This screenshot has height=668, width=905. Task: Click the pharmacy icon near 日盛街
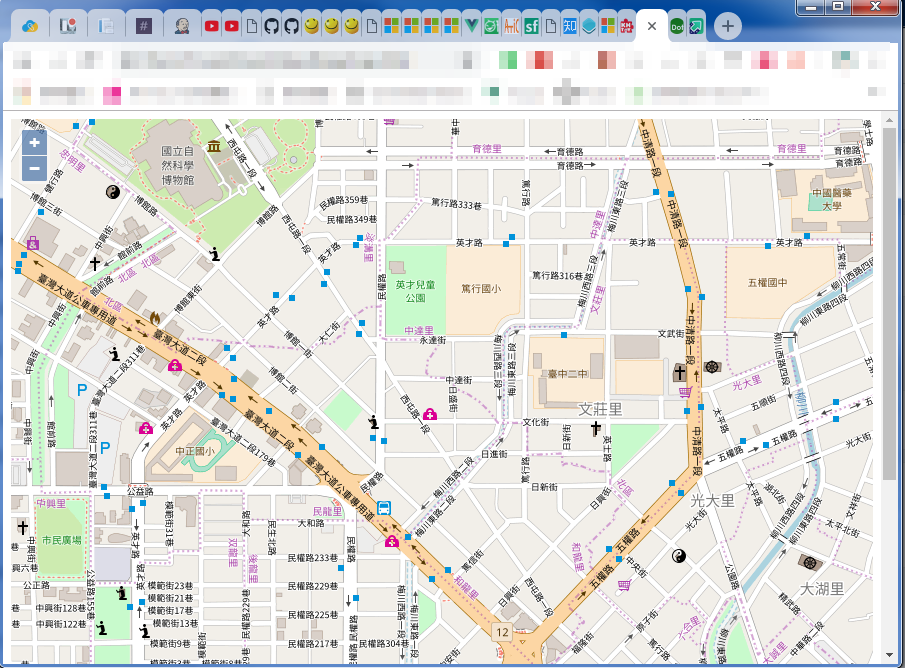[x=430, y=414]
